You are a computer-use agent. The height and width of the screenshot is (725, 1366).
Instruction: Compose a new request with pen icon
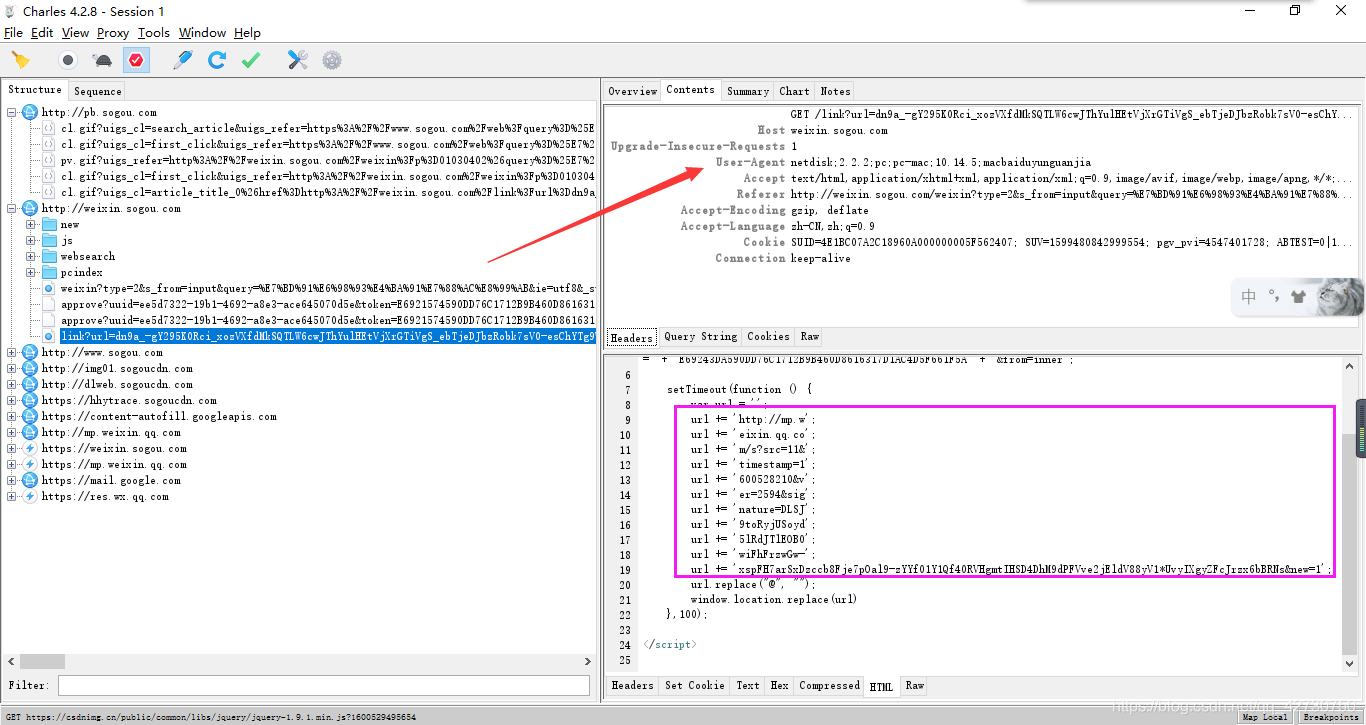coord(182,60)
